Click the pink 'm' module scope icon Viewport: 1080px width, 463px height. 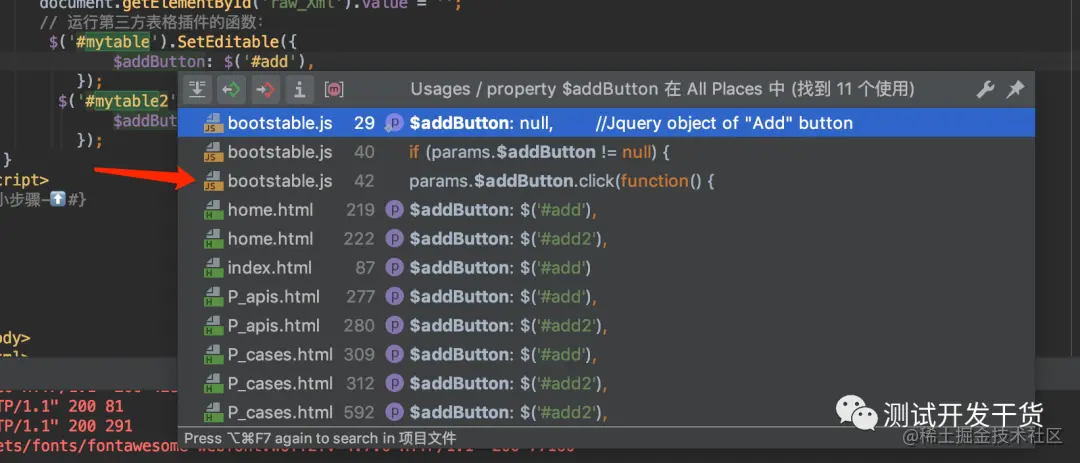(x=334, y=89)
